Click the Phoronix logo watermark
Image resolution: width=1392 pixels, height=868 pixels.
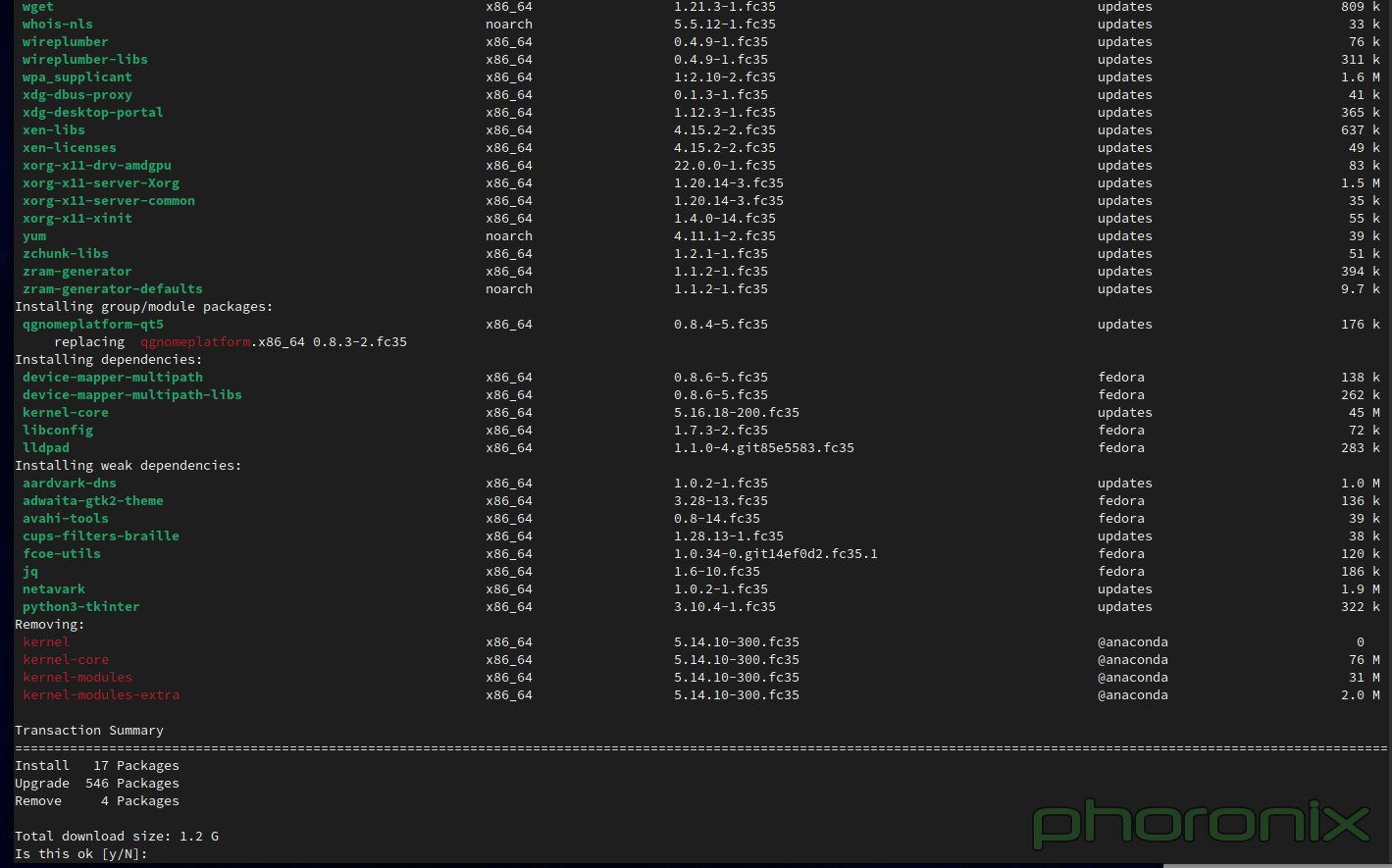pyautogui.click(x=1199, y=824)
